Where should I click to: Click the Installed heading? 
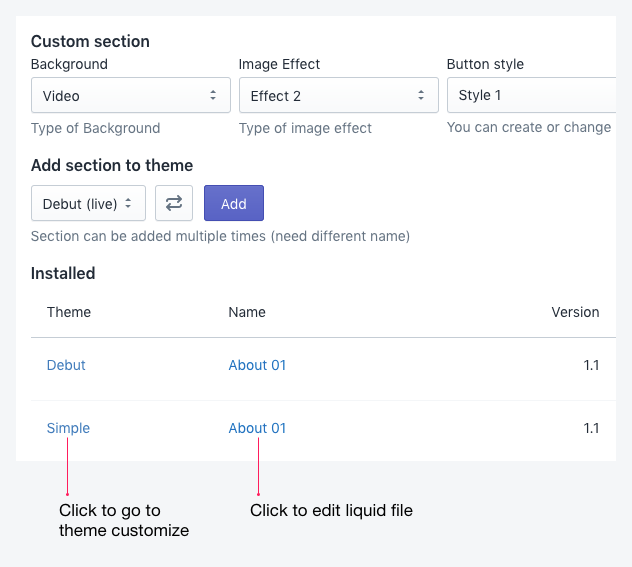coord(63,273)
